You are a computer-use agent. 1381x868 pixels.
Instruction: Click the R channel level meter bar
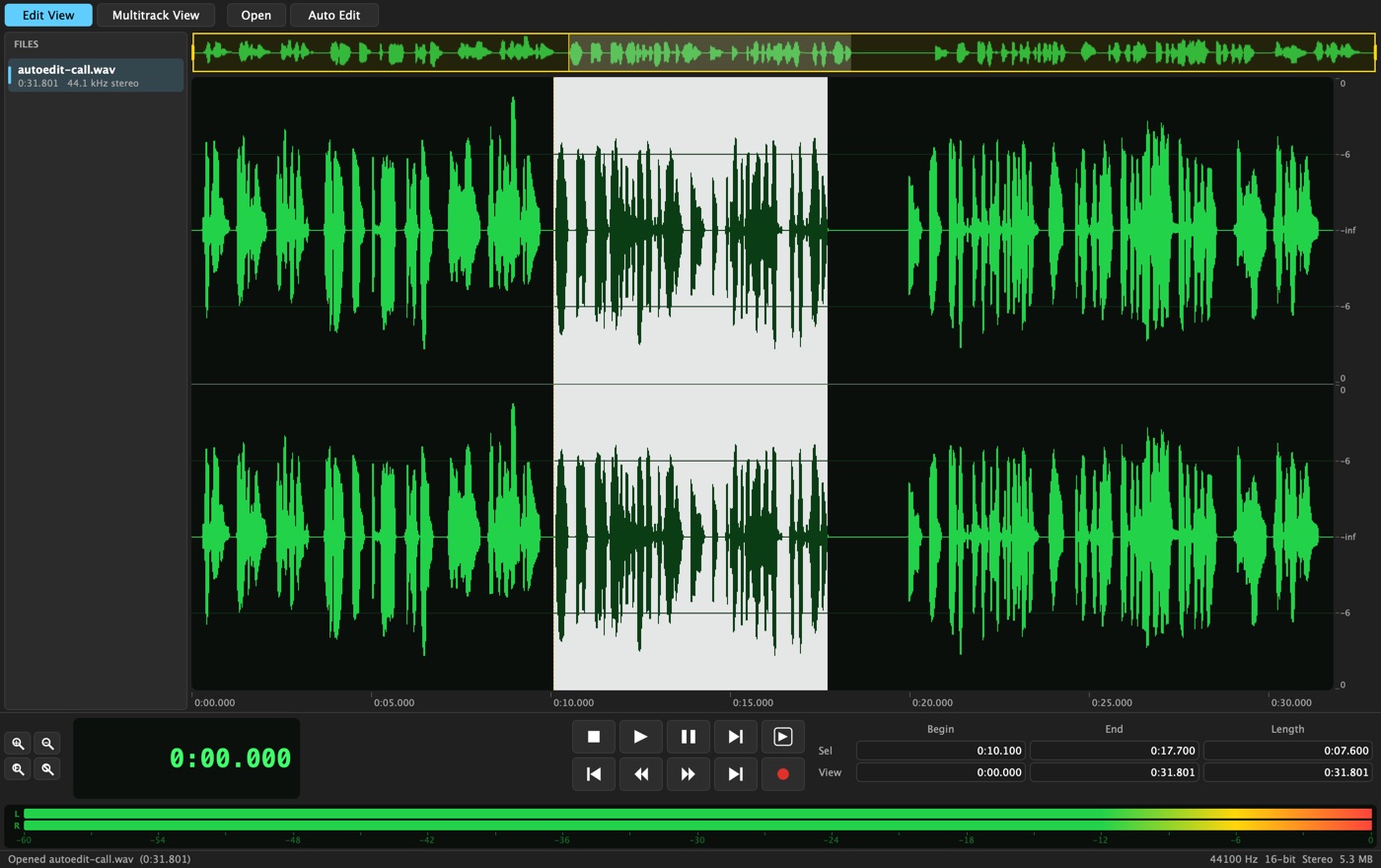(697, 826)
